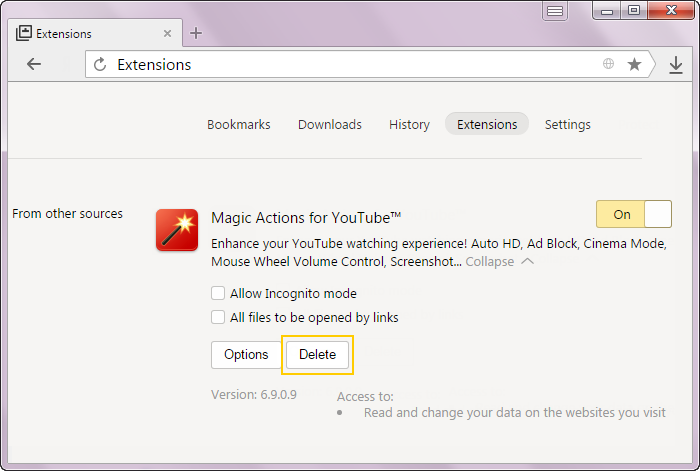
Task: Open the browser menu hamburger icon
Action: (555, 11)
